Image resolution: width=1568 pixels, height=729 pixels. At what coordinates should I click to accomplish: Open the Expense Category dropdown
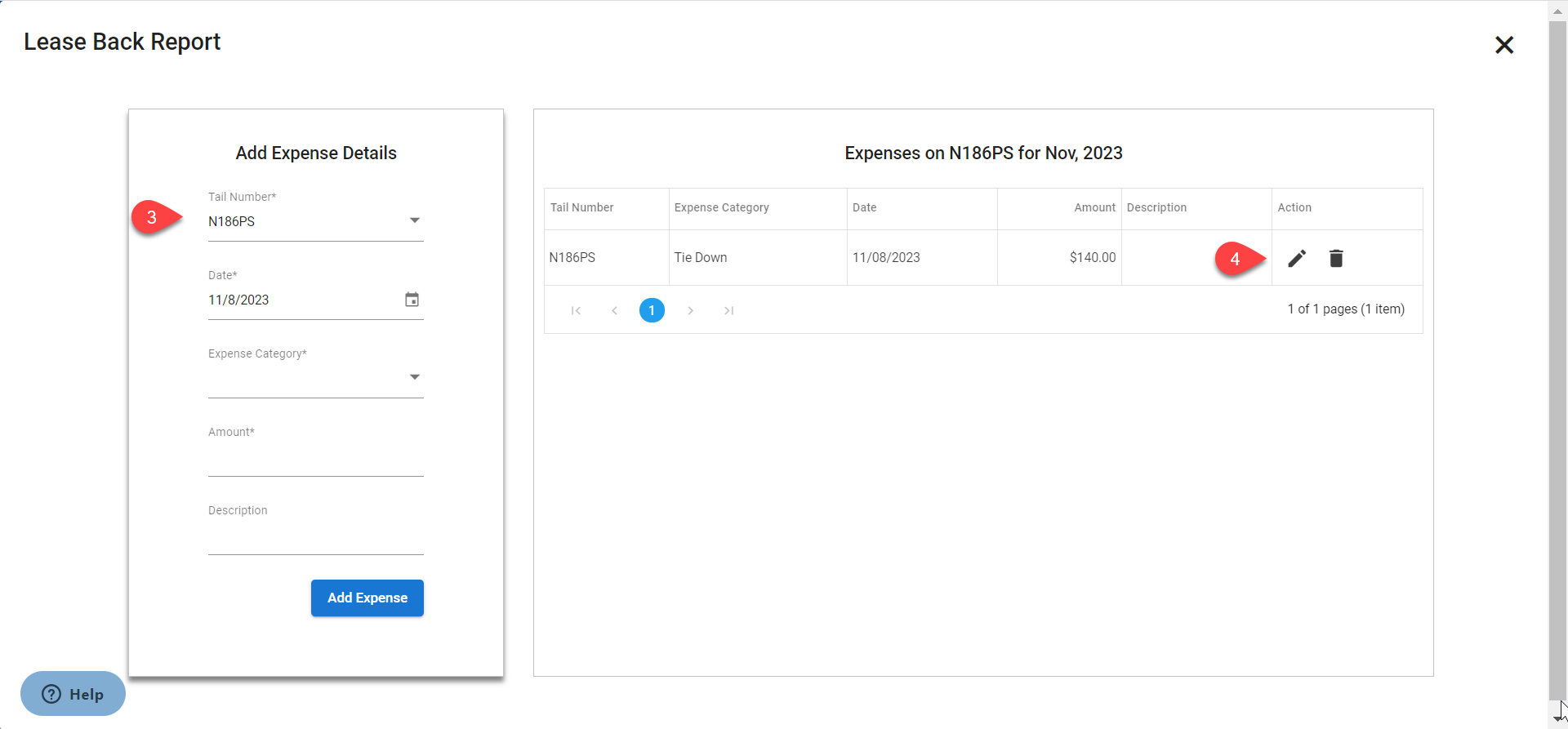coord(414,377)
